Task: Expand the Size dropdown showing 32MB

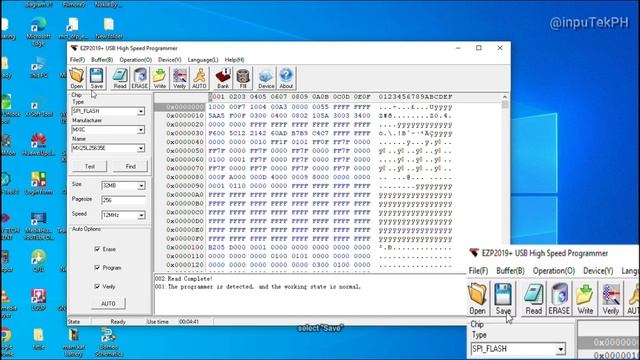Action: click(x=141, y=186)
